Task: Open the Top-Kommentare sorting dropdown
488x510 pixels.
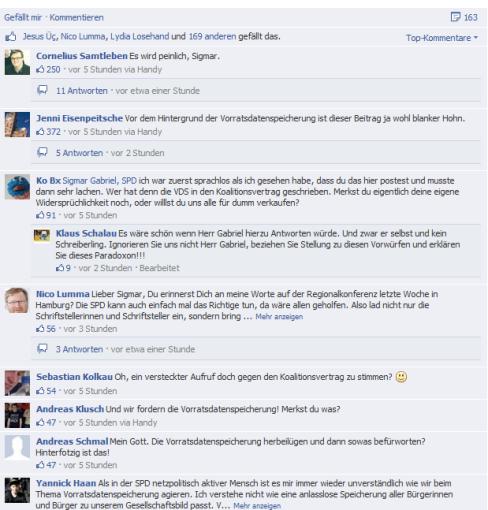Action: (442, 38)
